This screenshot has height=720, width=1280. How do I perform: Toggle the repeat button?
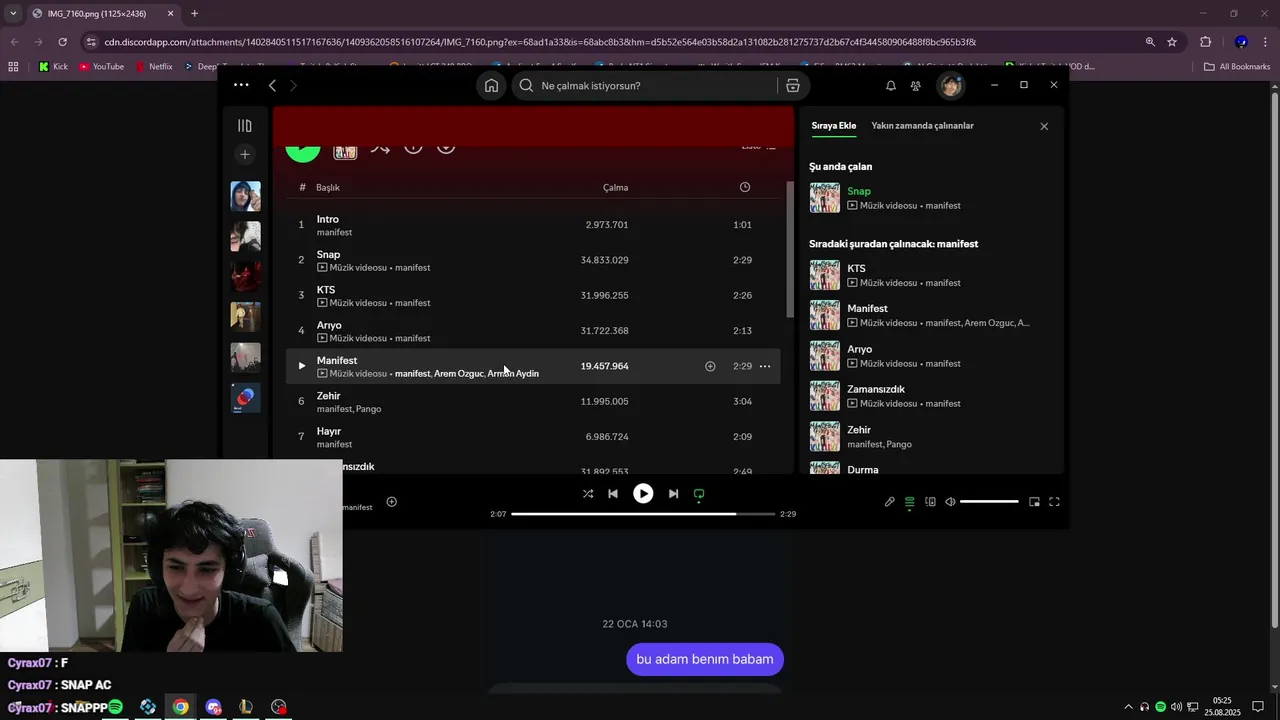699,494
